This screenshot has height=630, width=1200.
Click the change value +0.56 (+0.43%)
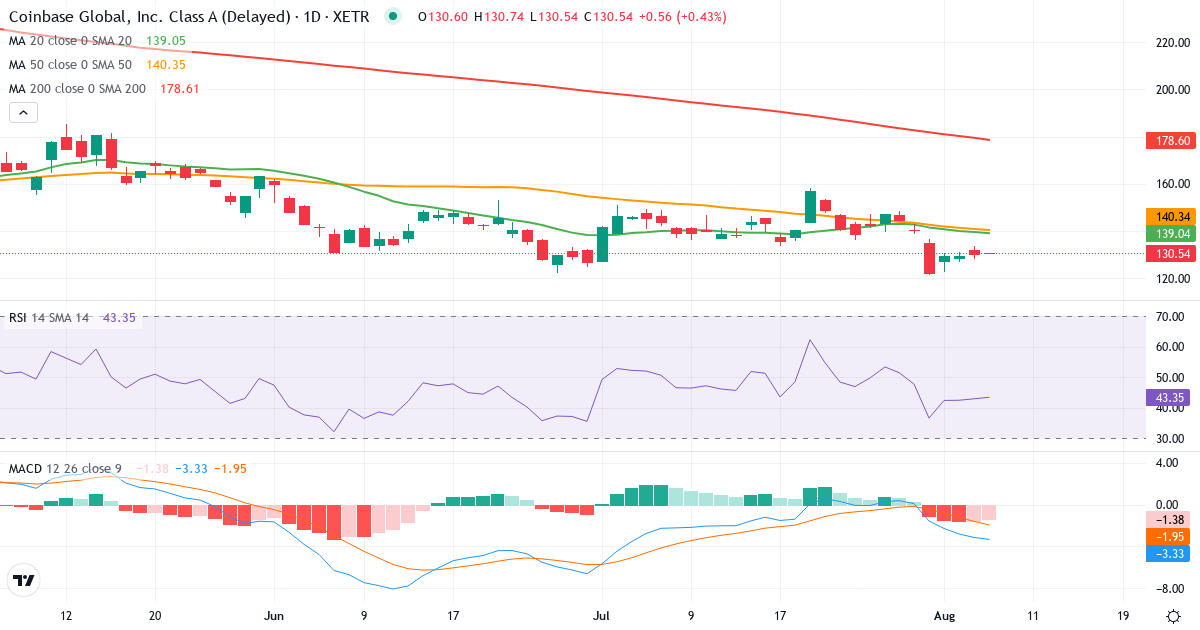click(683, 17)
